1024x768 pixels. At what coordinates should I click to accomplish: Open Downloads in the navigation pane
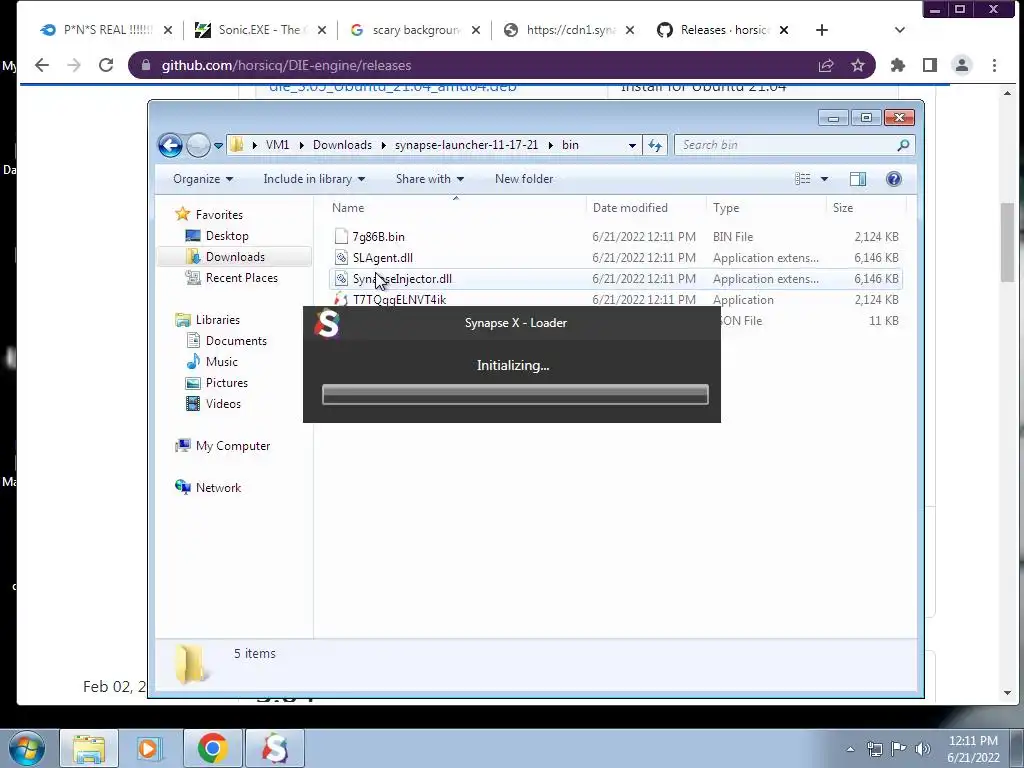tap(235, 257)
